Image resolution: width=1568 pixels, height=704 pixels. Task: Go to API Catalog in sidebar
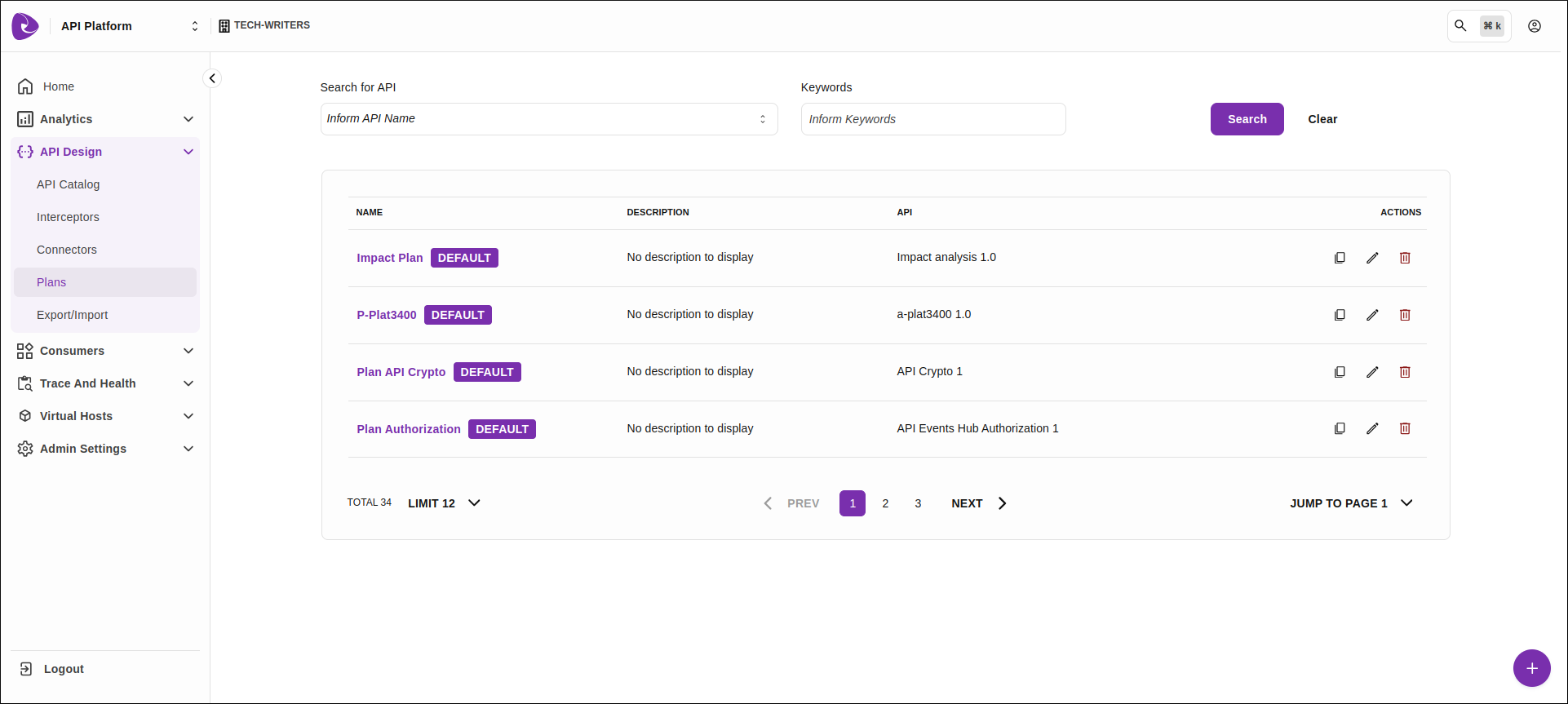[x=68, y=184]
